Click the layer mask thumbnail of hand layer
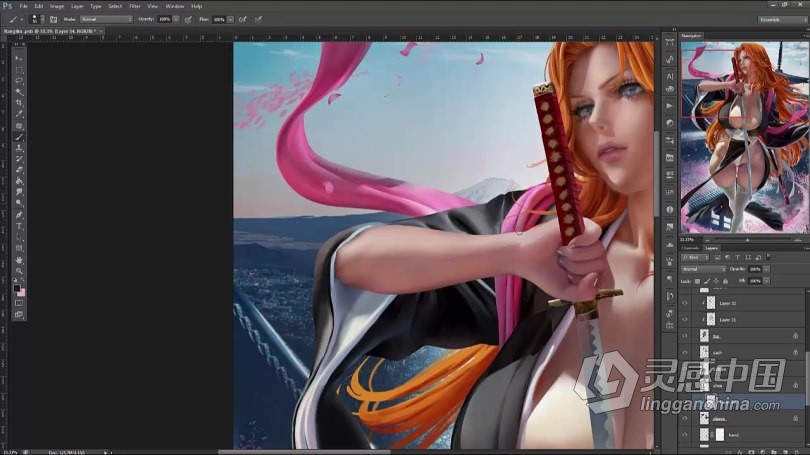This screenshot has width=810, height=455. tap(720, 435)
